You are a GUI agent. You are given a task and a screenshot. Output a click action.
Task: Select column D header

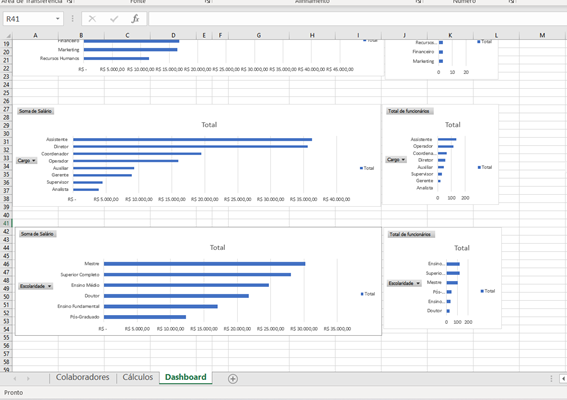click(x=173, y=35)
